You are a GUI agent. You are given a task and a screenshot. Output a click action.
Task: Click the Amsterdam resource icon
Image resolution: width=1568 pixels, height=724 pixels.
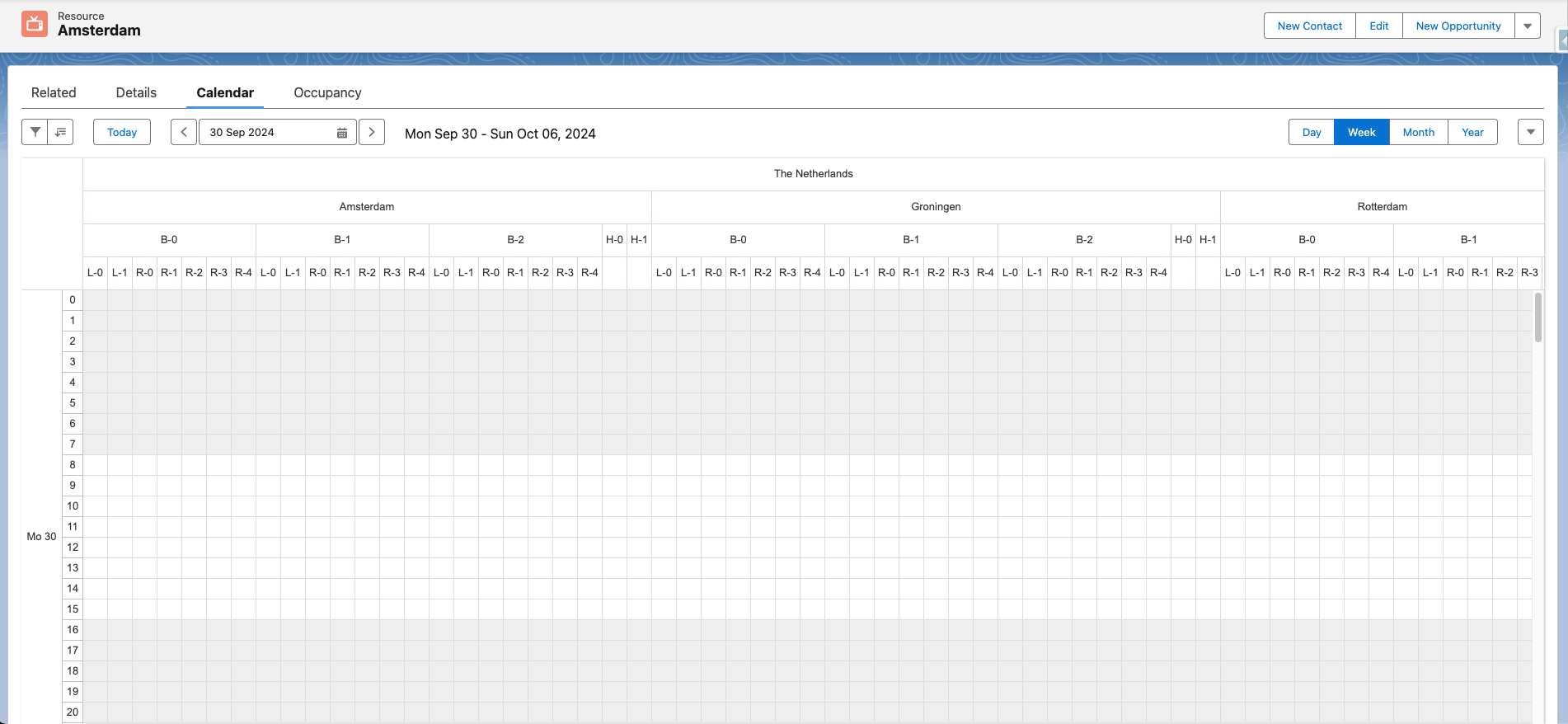(35, 25)
